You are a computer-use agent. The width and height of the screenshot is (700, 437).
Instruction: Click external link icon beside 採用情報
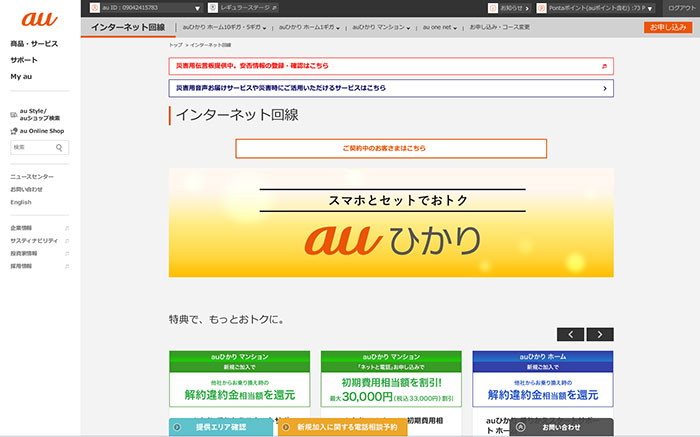(67, 266)
